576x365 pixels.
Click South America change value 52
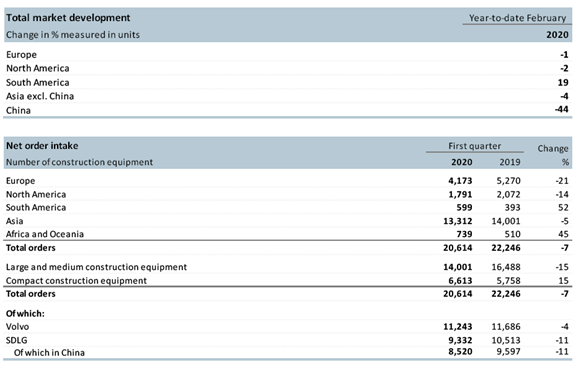click(x=563, y=207)
